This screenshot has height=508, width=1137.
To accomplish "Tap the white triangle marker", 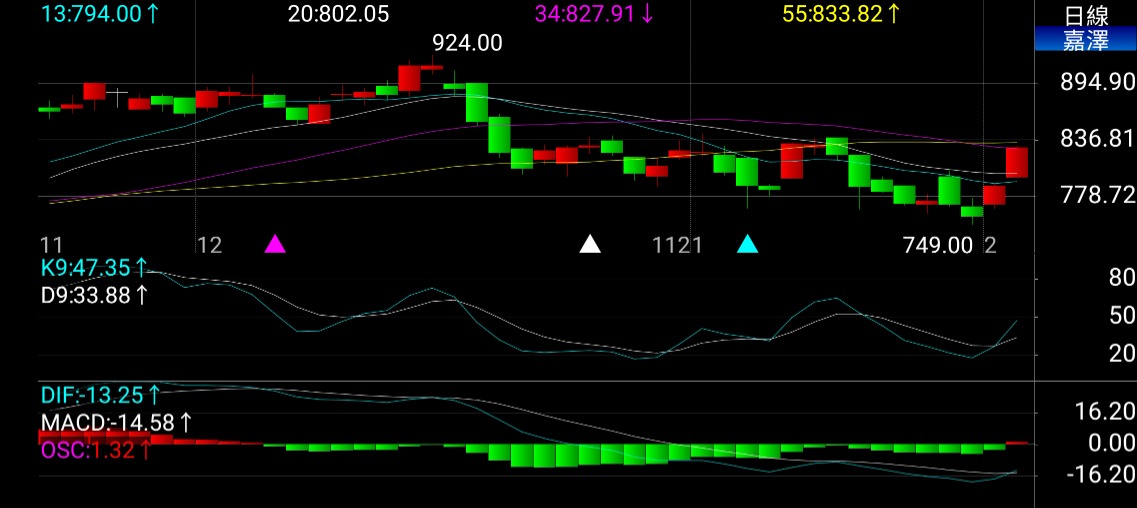I will point(590,243).
